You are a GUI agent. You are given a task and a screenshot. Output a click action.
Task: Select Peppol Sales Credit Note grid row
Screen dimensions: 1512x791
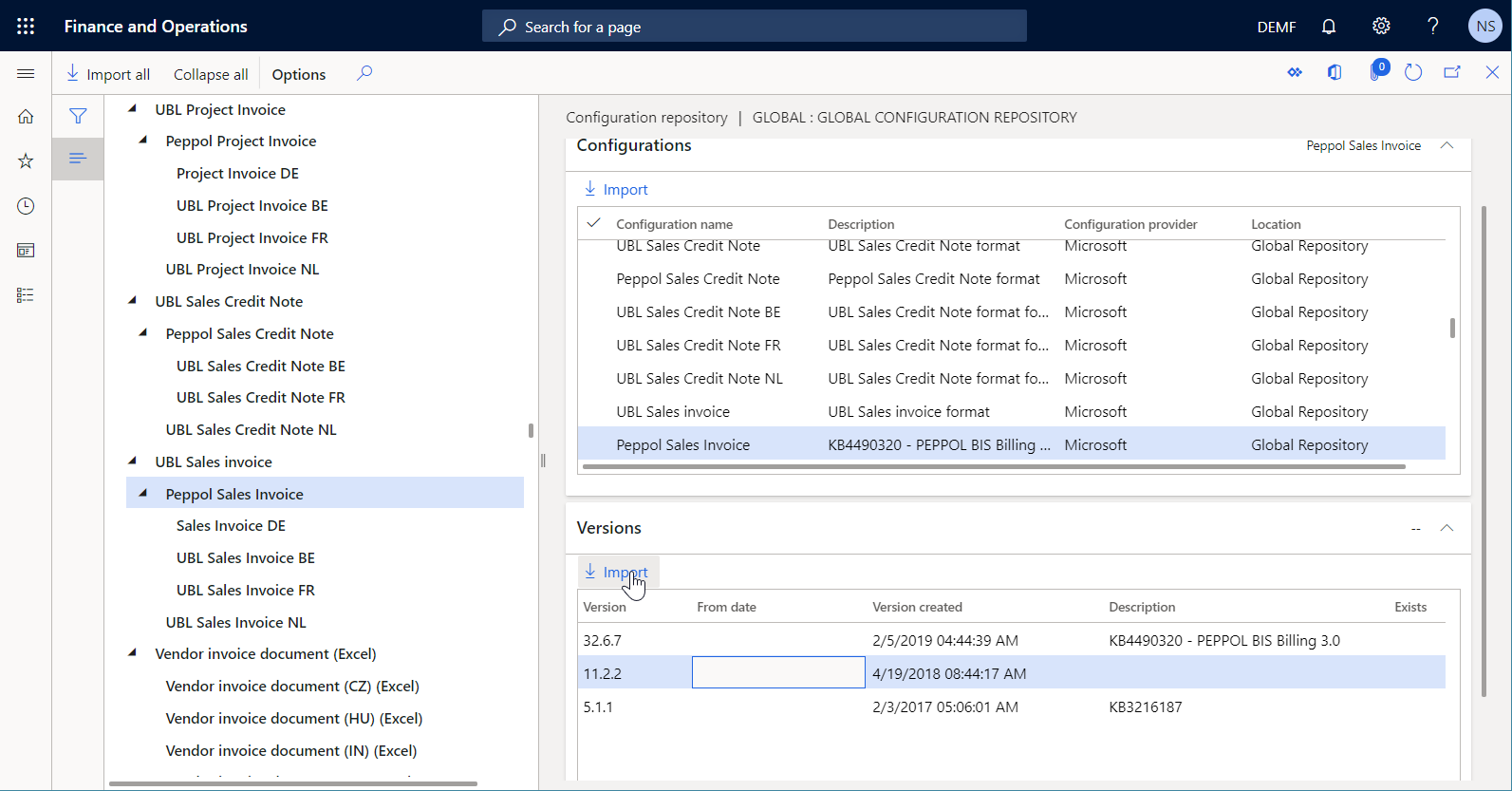(1012, 278)
